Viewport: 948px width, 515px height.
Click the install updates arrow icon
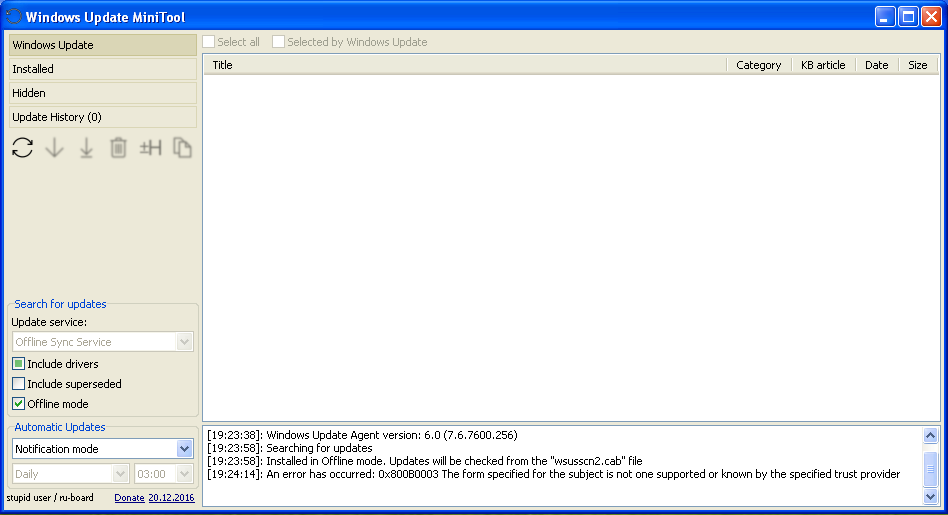pos(86,148)
